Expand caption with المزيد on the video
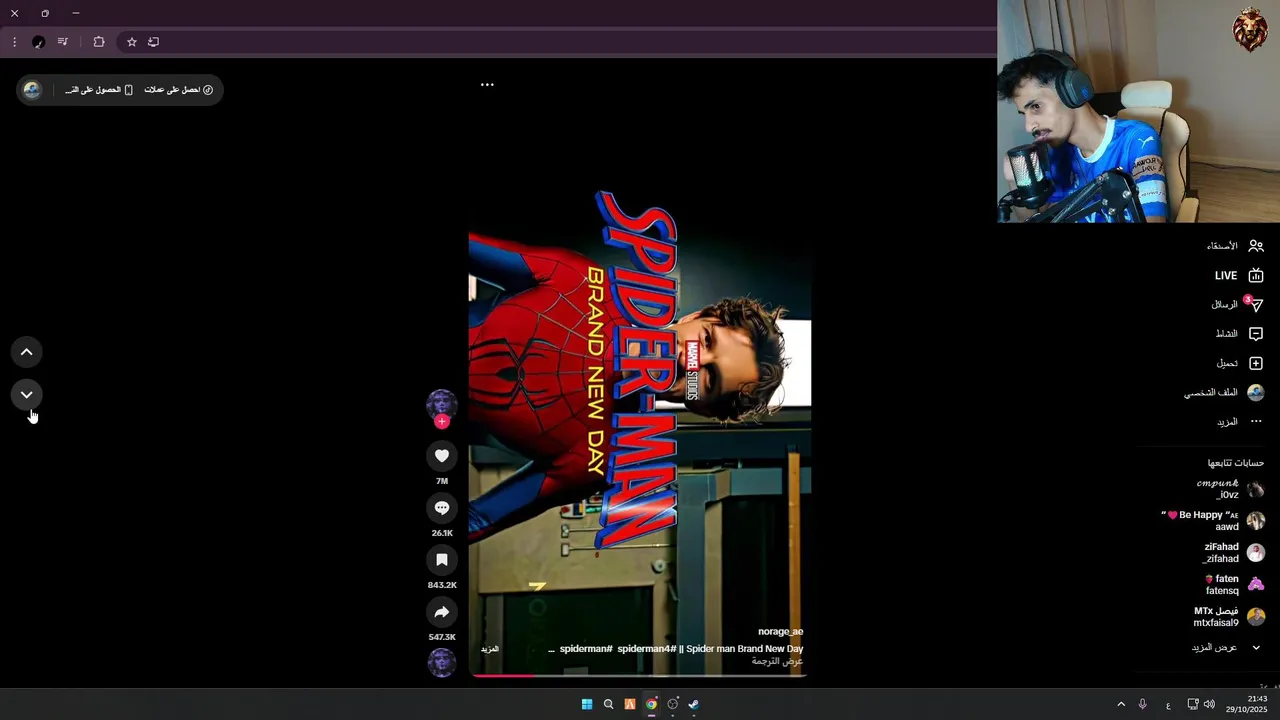1280x720 pixels. click(489, 649)
